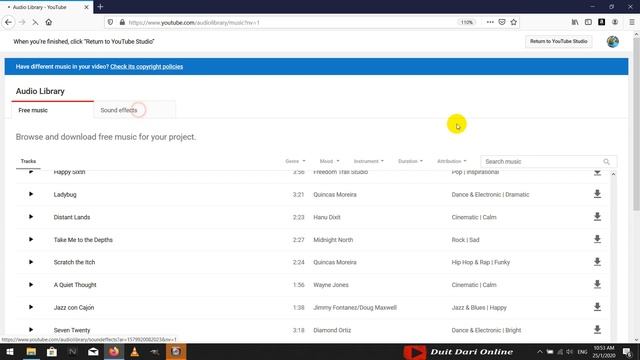Toggle the browser sidebar view

[588, 22]
